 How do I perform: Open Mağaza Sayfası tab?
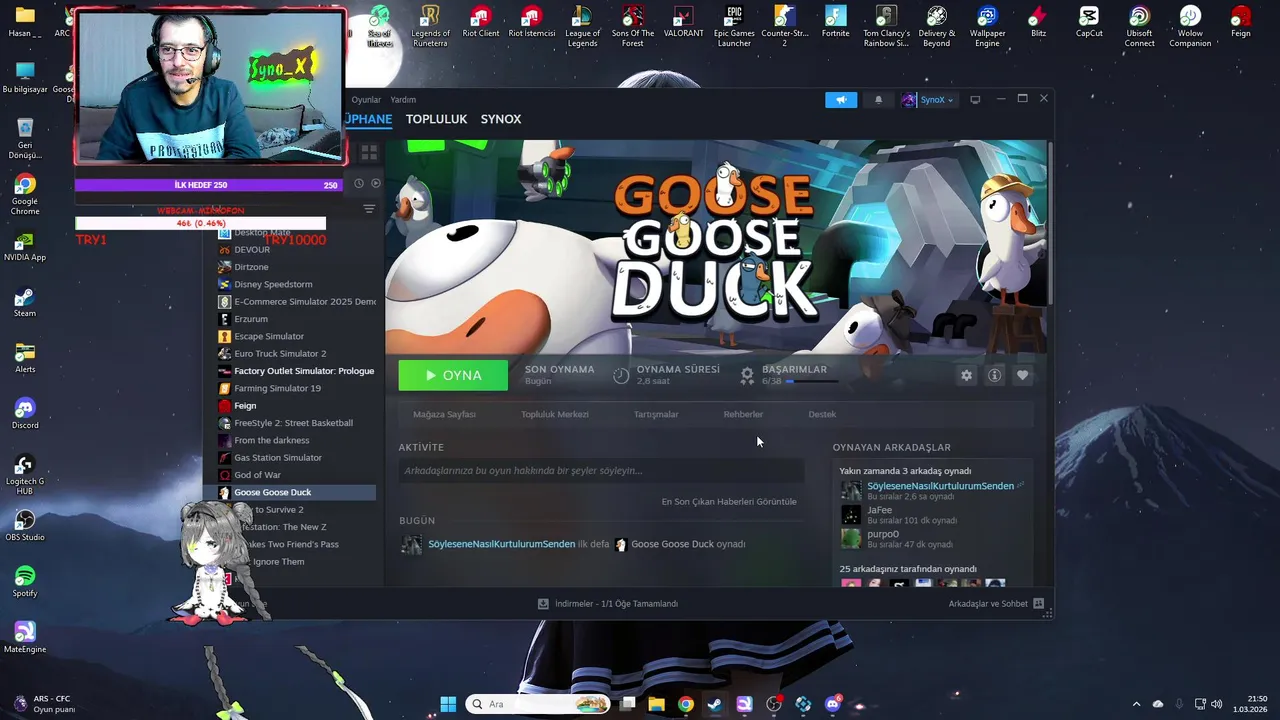444,414
